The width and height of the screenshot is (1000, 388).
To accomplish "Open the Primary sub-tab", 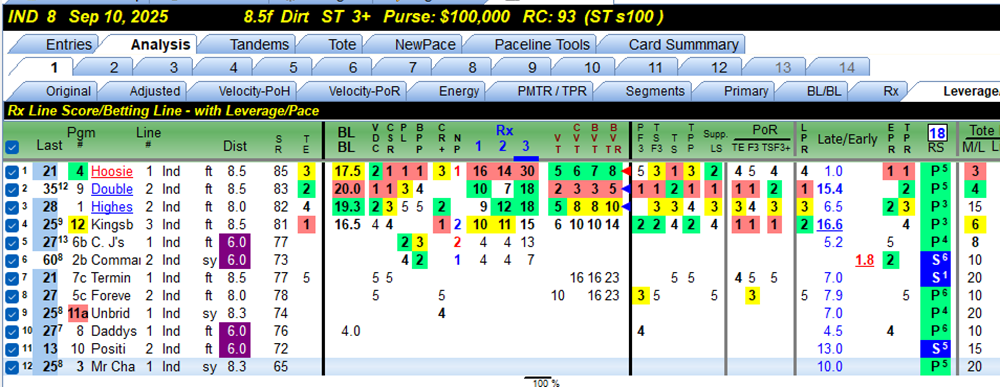I will pyautogui.click(x=746, y=91).
